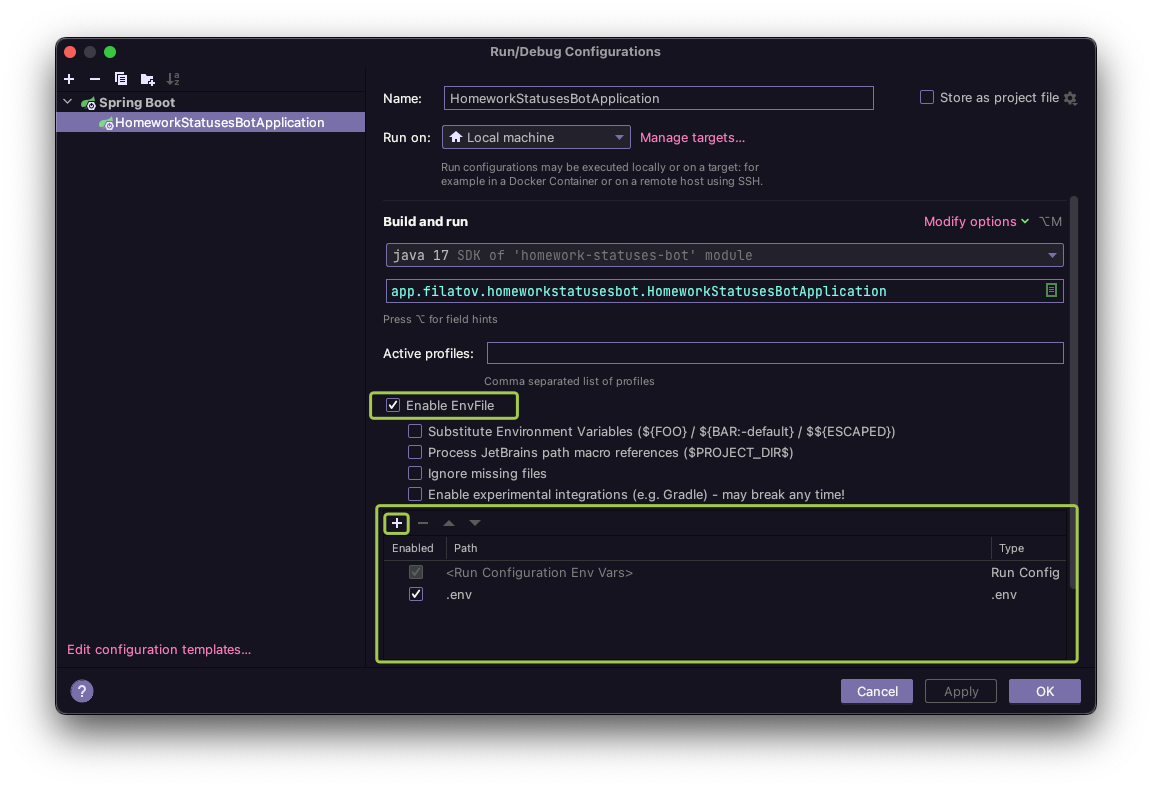The width and height of the screenshot is (1152, 788).
Task: Create new configuration folder
Action: click(x=148, y=79)
